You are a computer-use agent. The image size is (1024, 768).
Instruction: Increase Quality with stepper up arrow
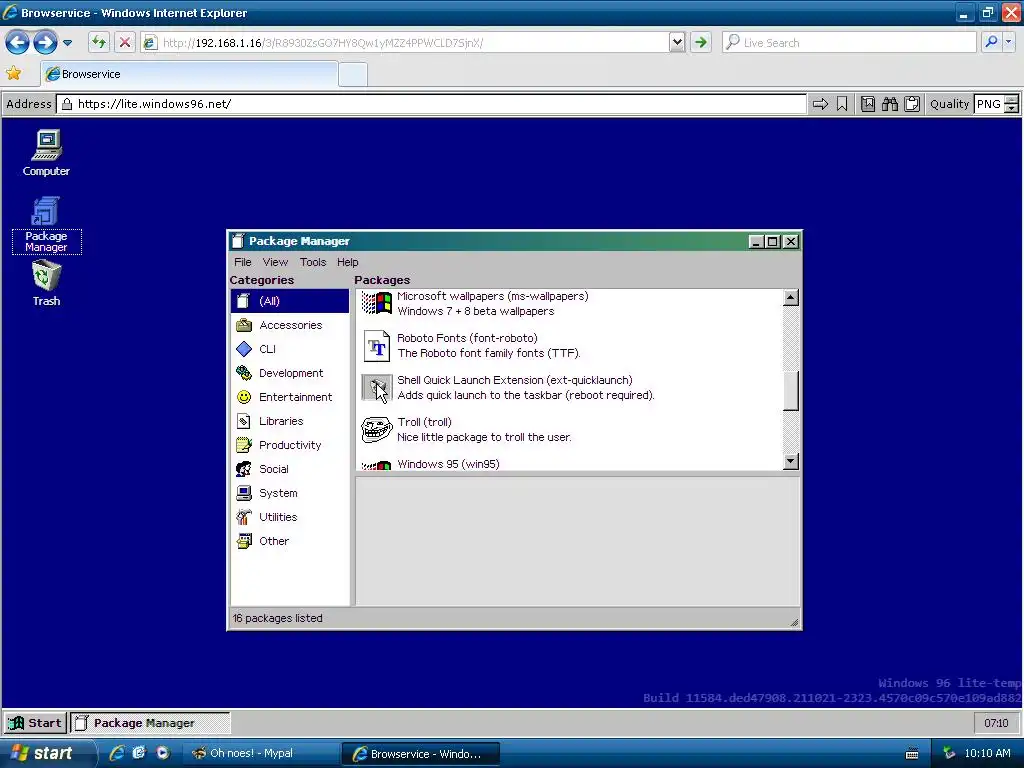1011,99
